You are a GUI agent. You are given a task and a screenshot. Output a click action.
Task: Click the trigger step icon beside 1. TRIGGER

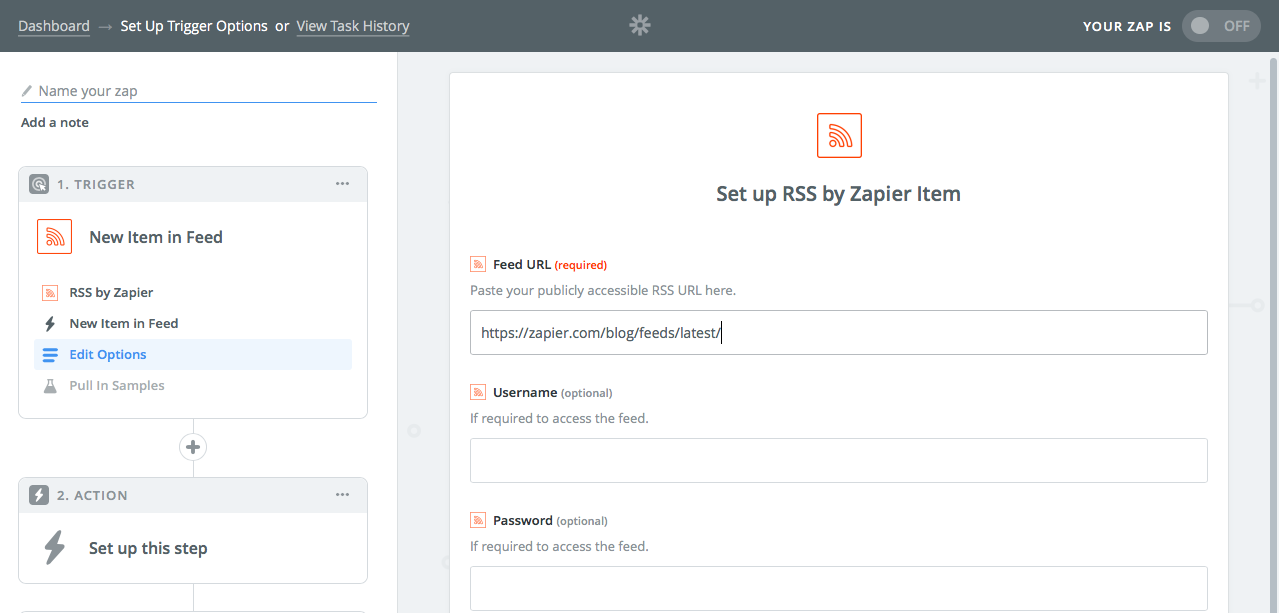coord(38,184)
